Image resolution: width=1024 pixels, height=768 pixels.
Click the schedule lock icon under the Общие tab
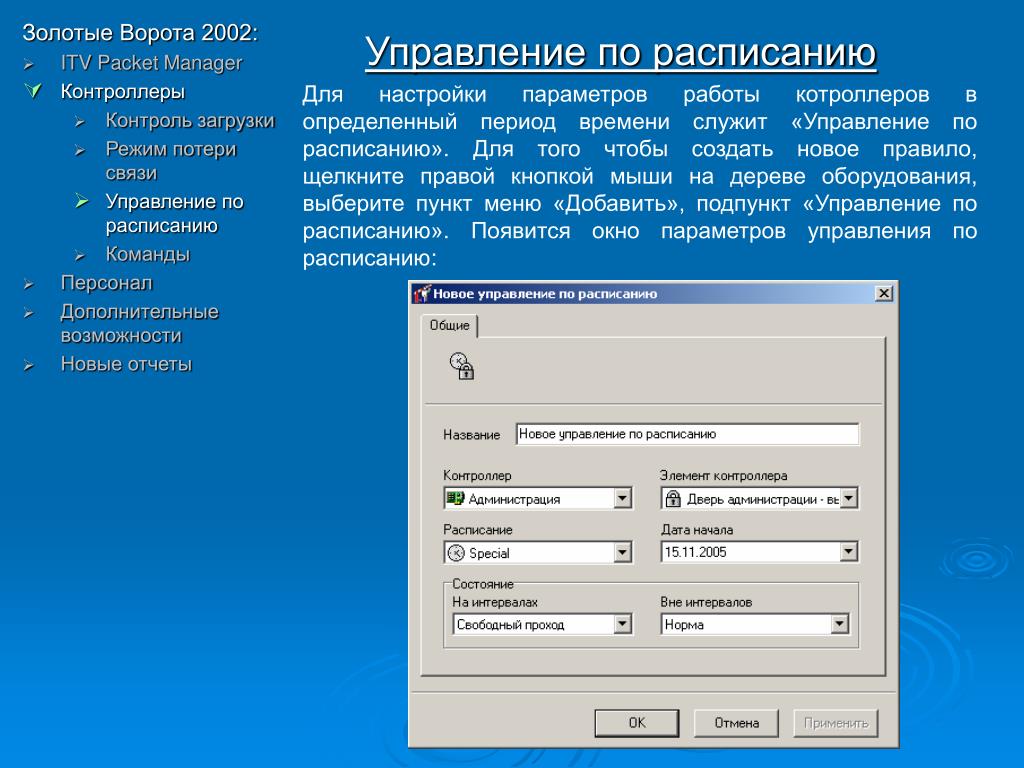coord(462,366)
